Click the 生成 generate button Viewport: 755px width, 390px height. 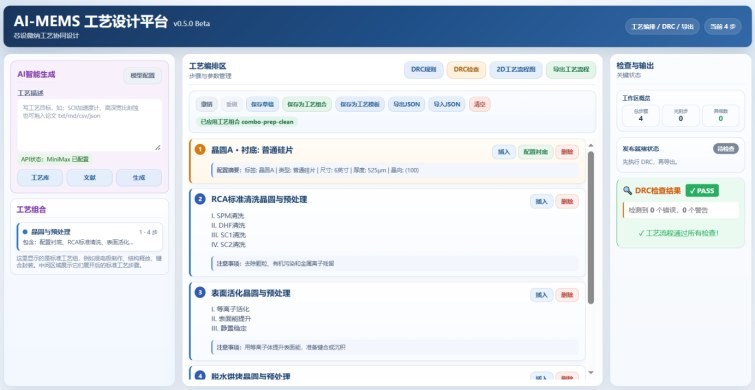(139, 178)
